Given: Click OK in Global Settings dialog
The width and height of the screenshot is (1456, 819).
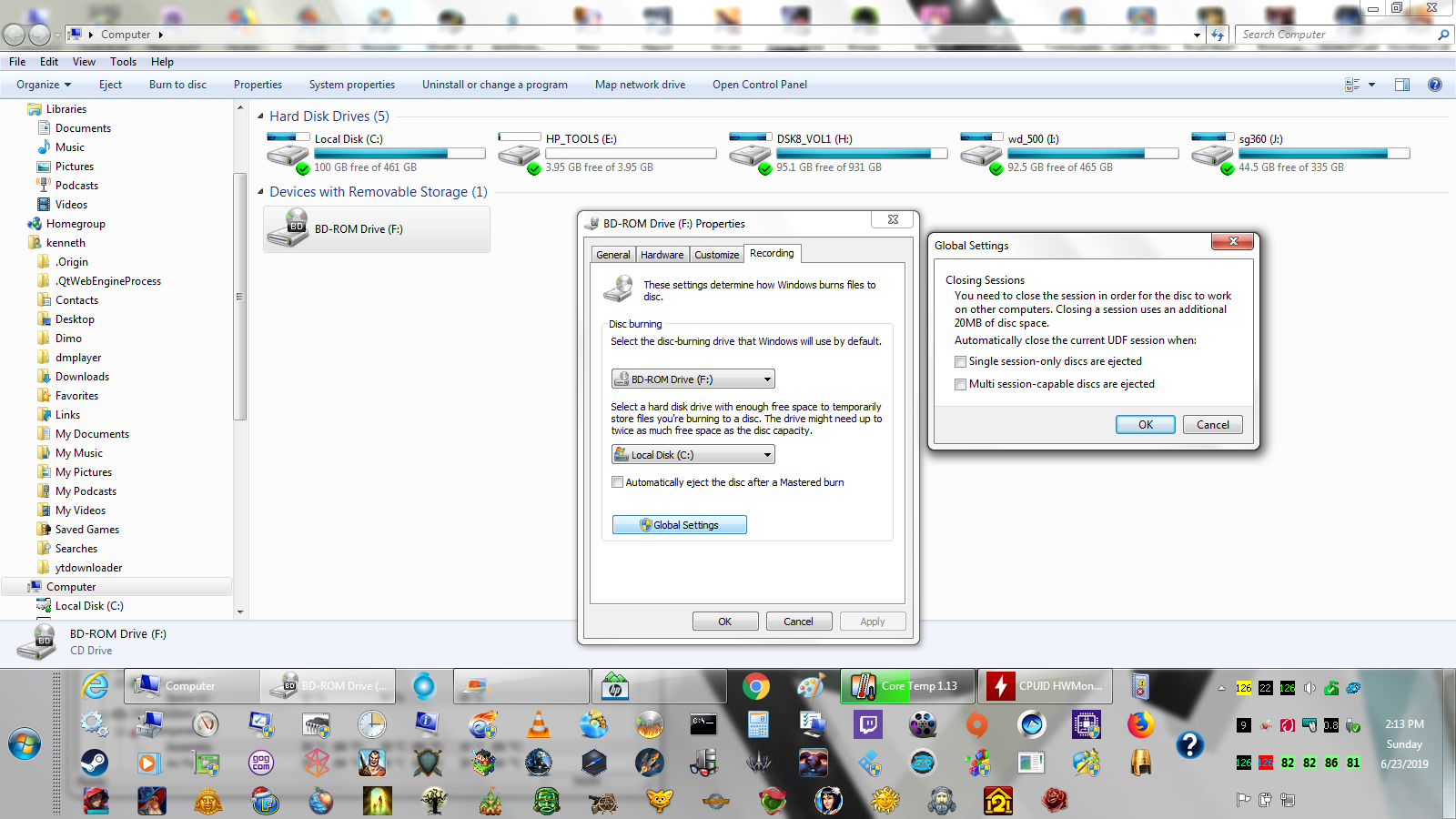Looking at the screenshot, I should click(1146, 425).
